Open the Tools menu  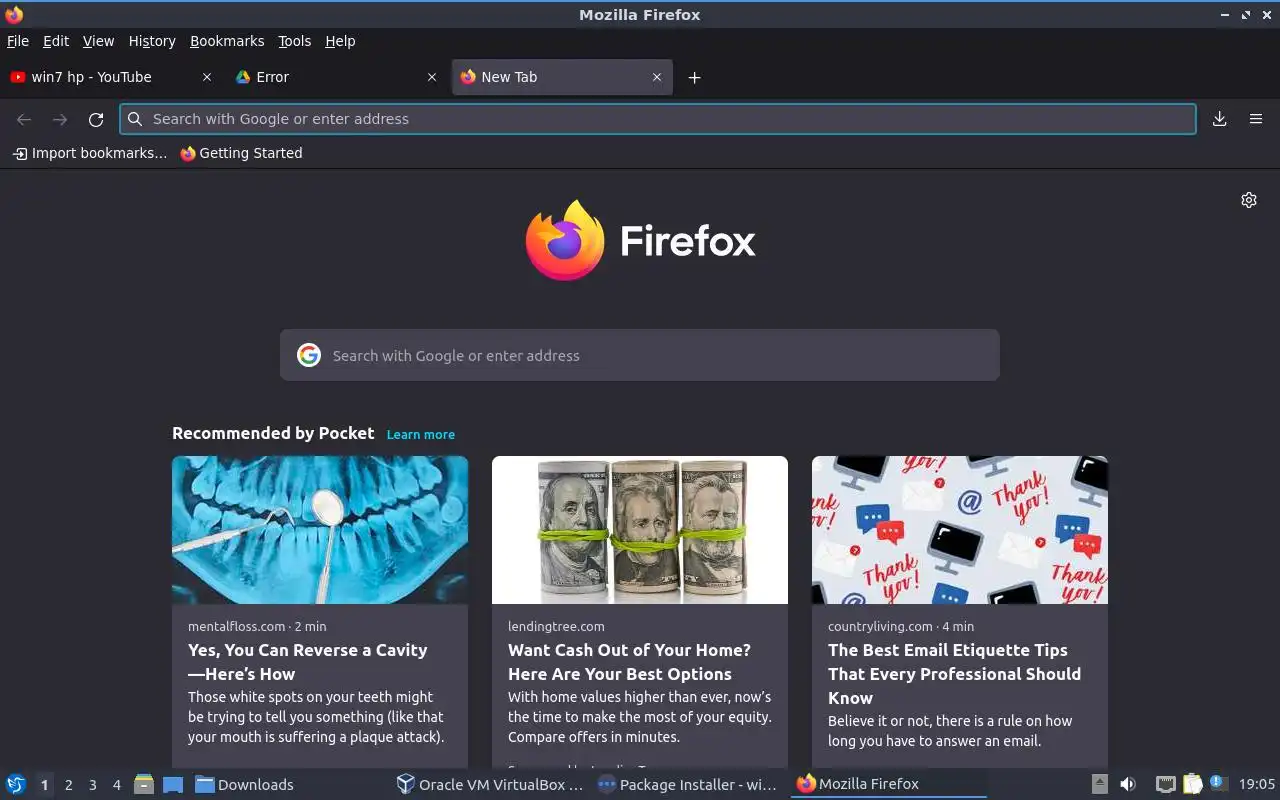pyautogui.click(x=295, y=41)
